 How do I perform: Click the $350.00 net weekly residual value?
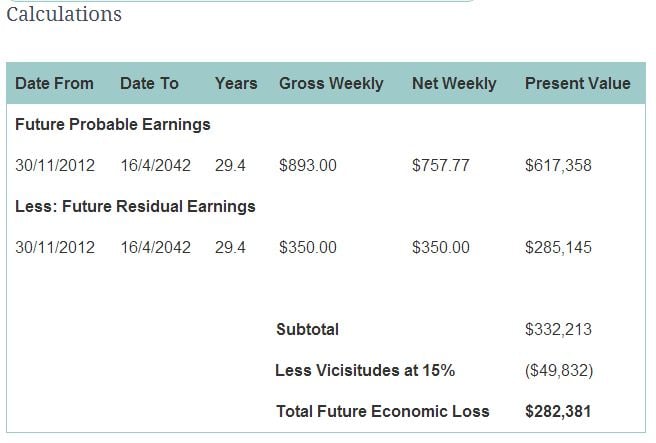441,247
